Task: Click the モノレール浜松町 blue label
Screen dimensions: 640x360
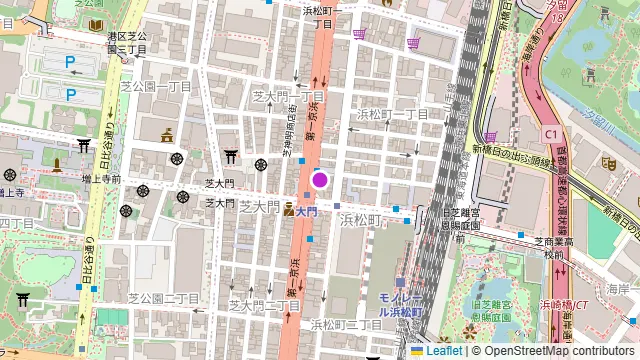Action: tap(400, 305)
